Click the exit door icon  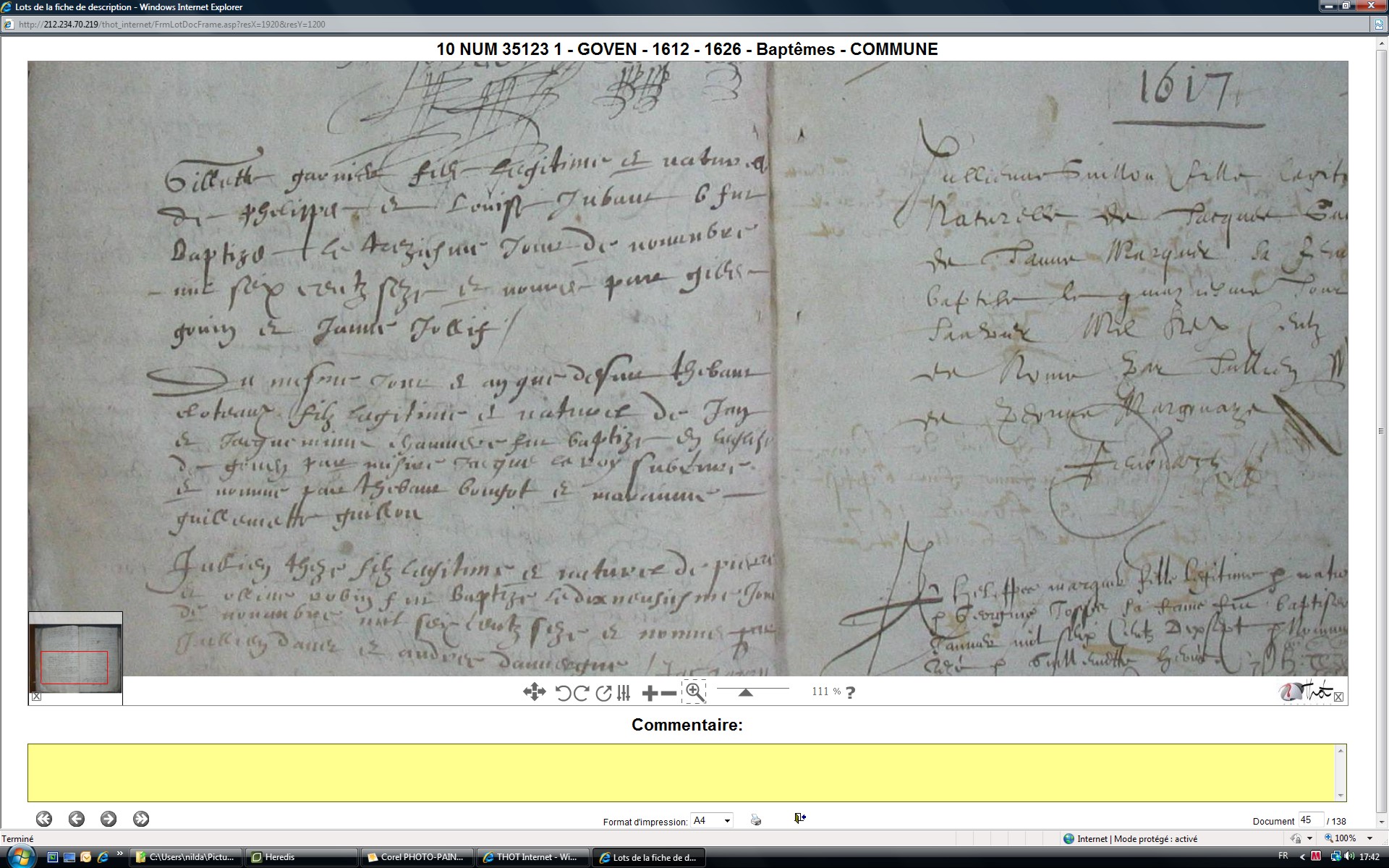[799, 818]
